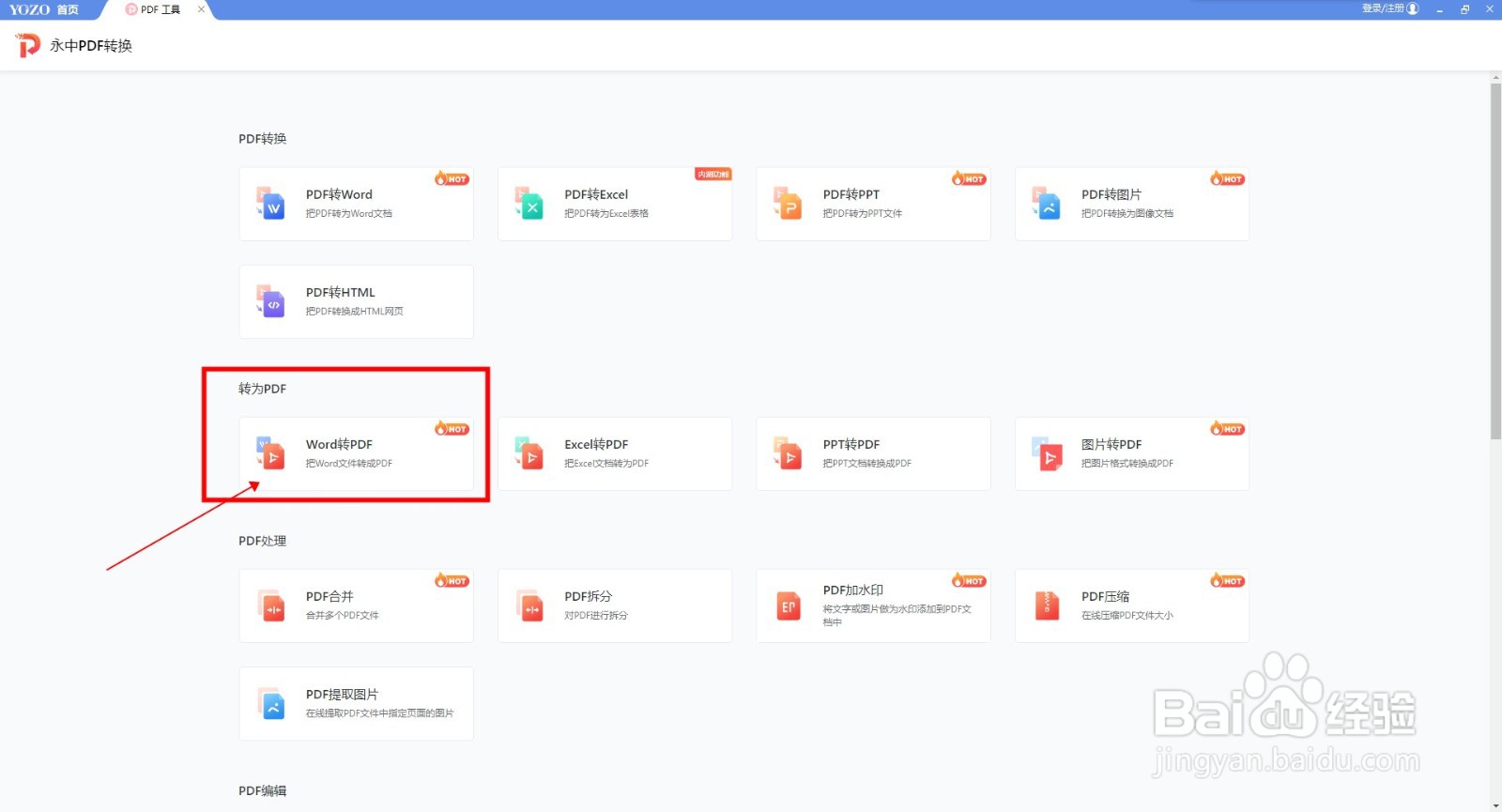Open the YOZO 首页 tab
The image size is (1502, 812).
tap(45, 9)
